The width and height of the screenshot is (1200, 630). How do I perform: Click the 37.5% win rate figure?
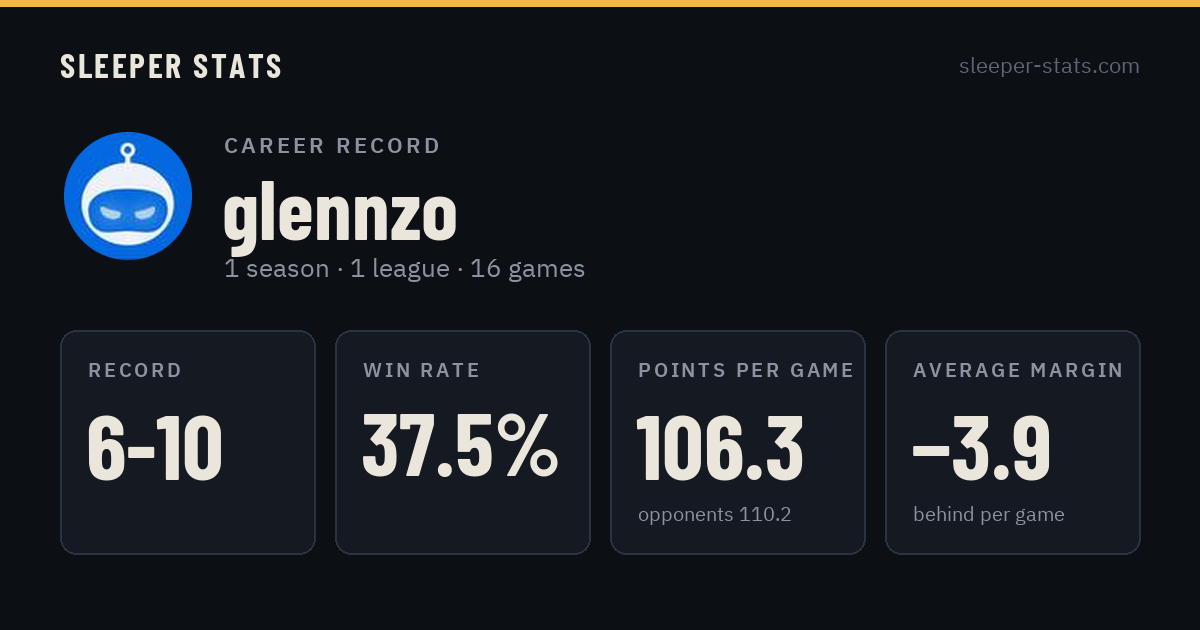460,447
